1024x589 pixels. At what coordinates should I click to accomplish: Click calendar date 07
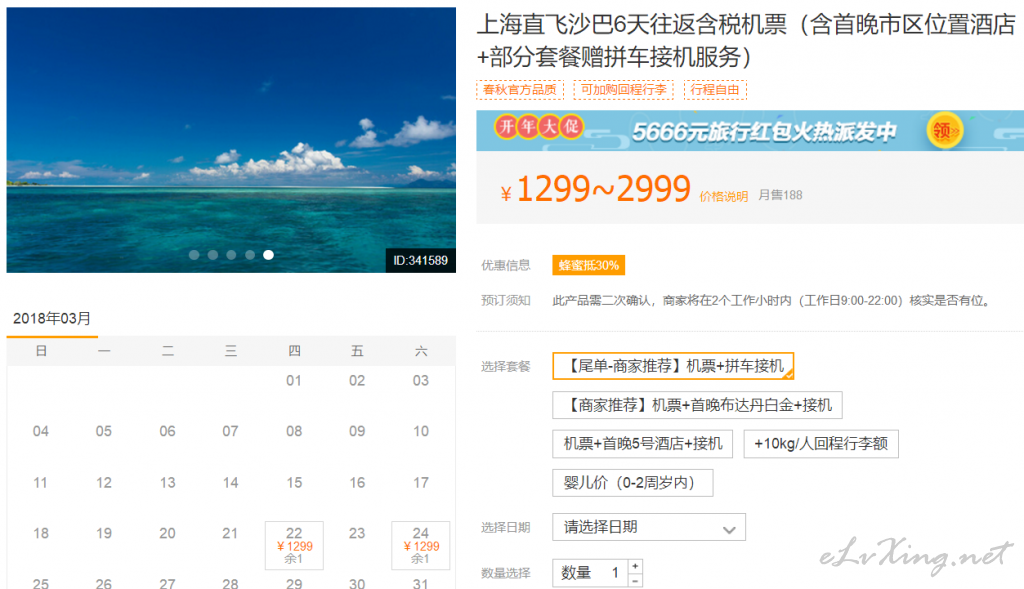pos(230,432)
